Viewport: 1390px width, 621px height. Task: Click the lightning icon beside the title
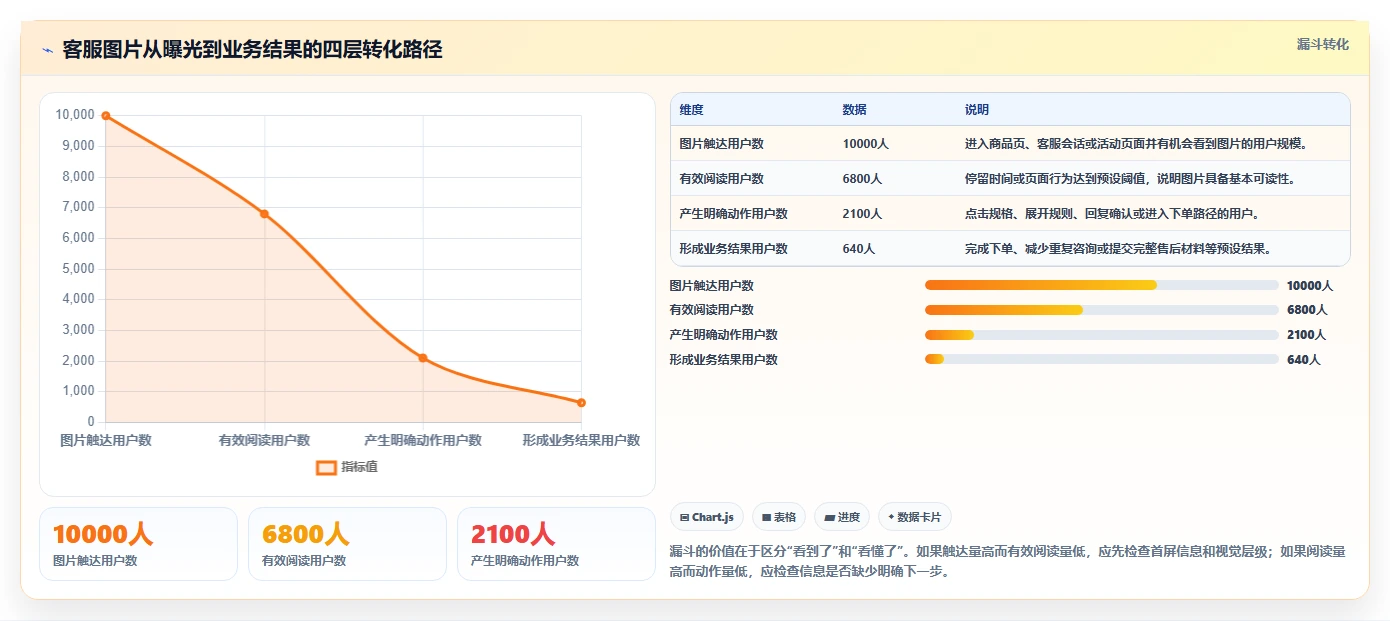(48, 50)
